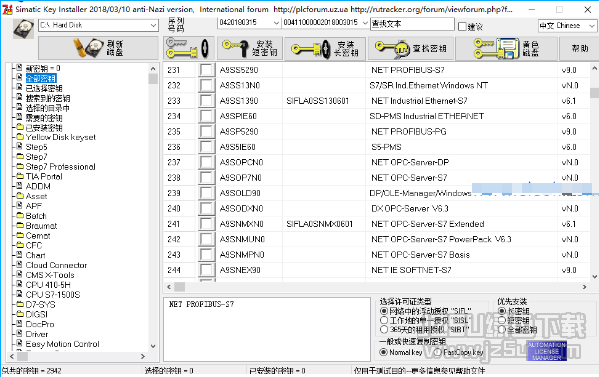Tick the checkbox for row 241 A9SNMXN0
The image size is (599, 377).
point(206,224)
